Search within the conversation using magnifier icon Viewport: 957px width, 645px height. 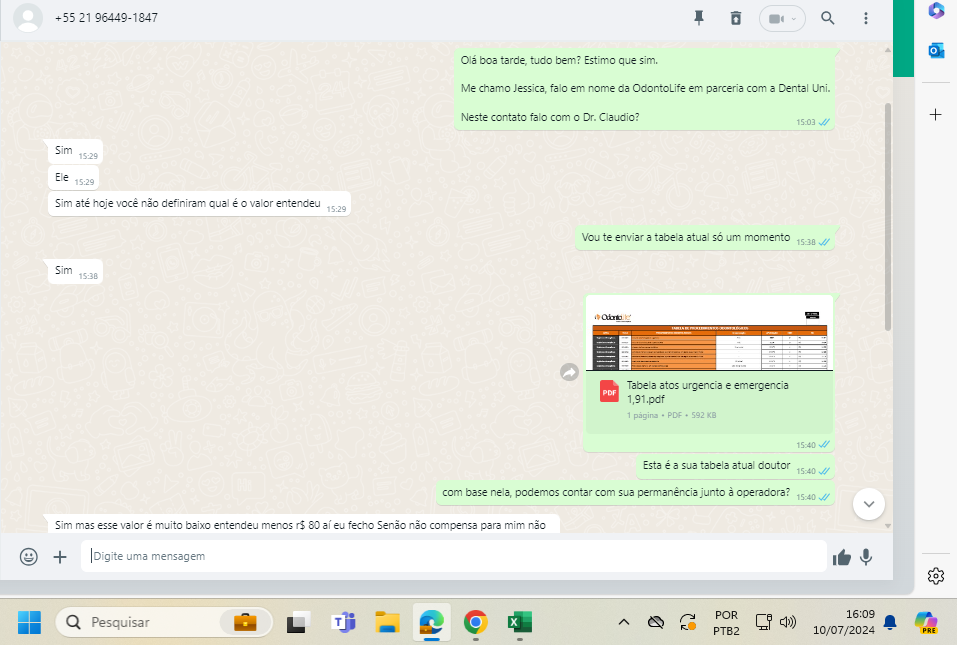(x=828, y=18)
